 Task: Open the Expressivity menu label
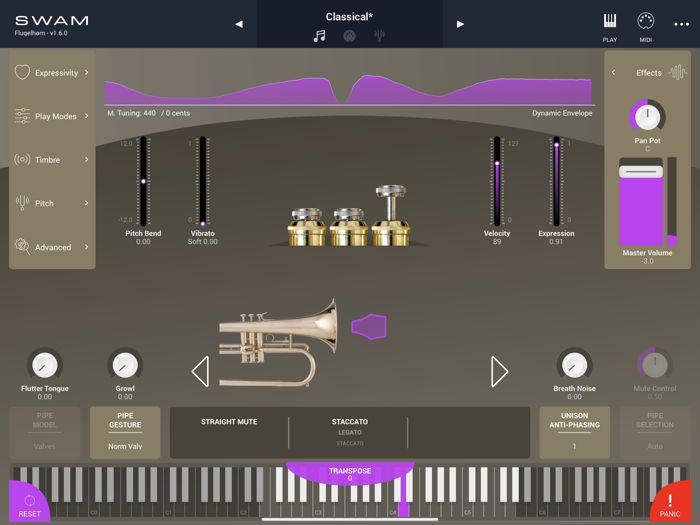point(56,73)
